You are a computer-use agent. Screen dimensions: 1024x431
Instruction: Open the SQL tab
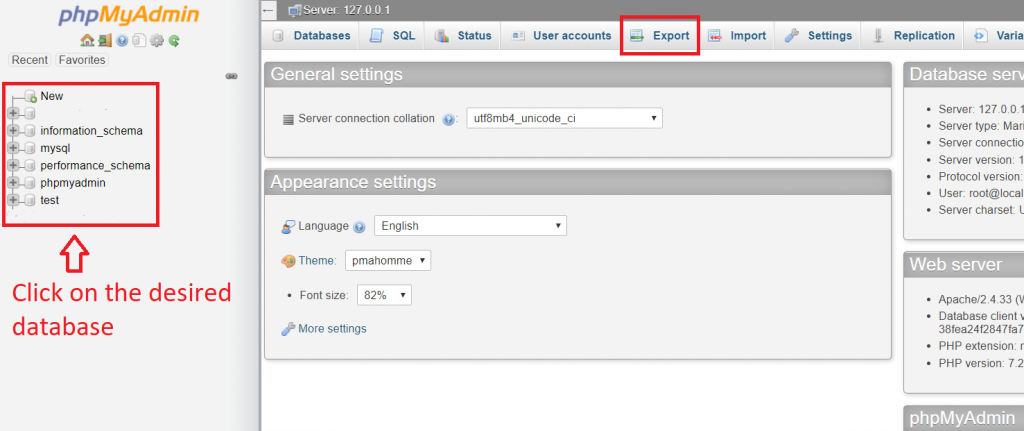pyautogui.click(x=392, y=36)
